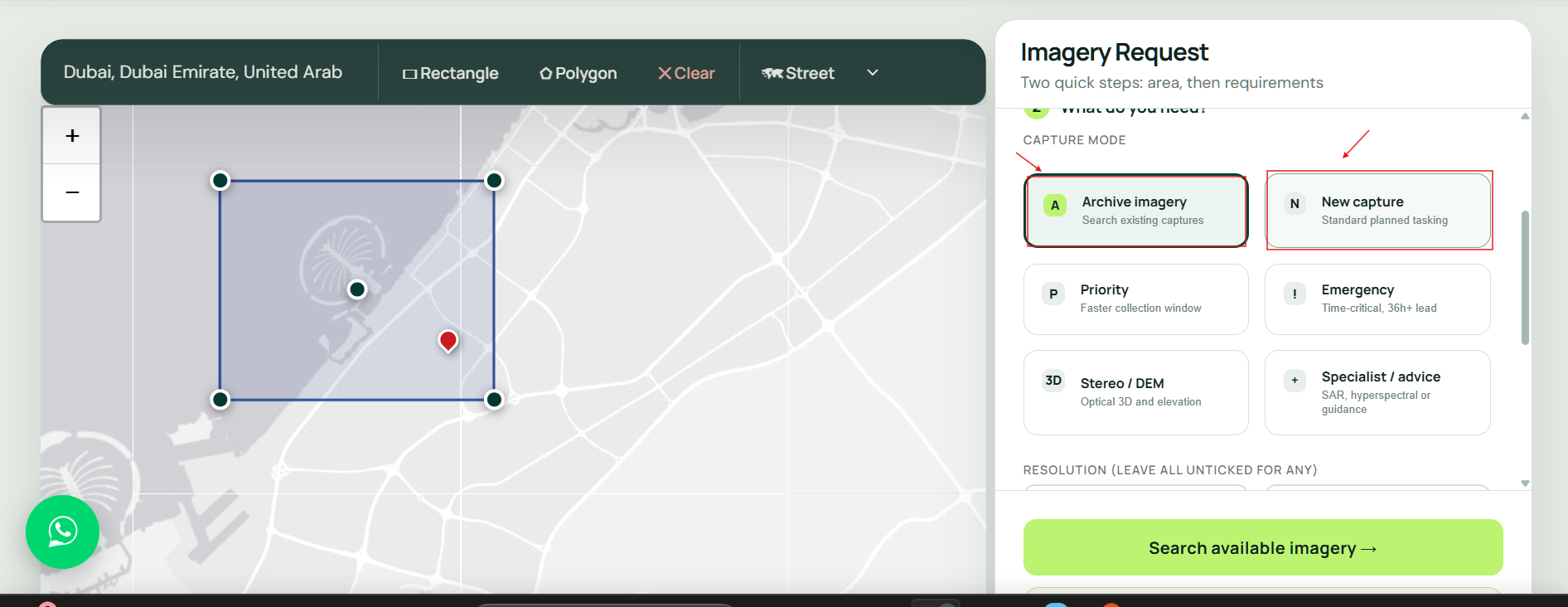This screenshot has width=1568, height=607.
Task: Choose New capture mode
Action: pos(1378,211)
